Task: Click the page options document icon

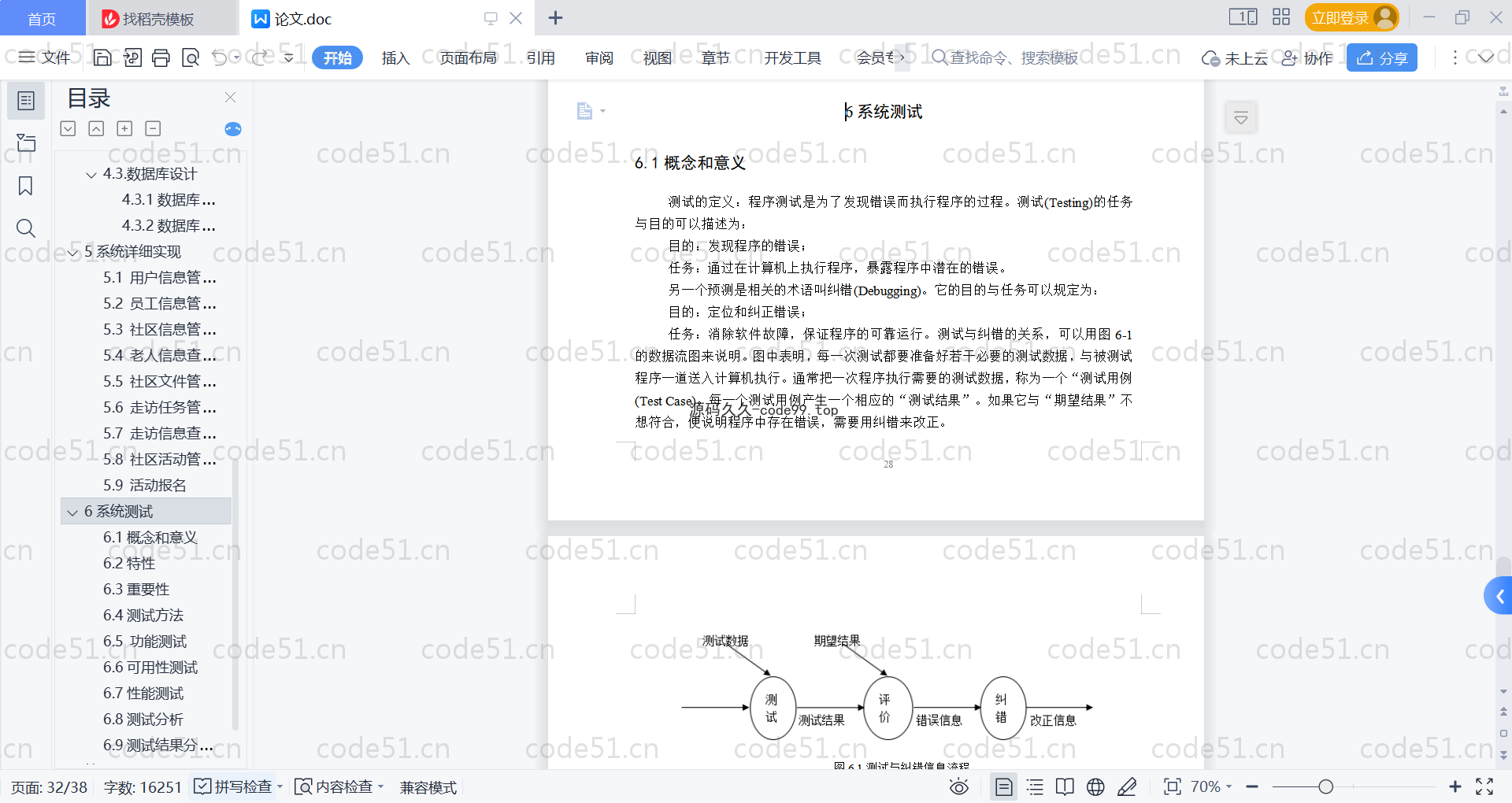Action: tap(584, 111)
